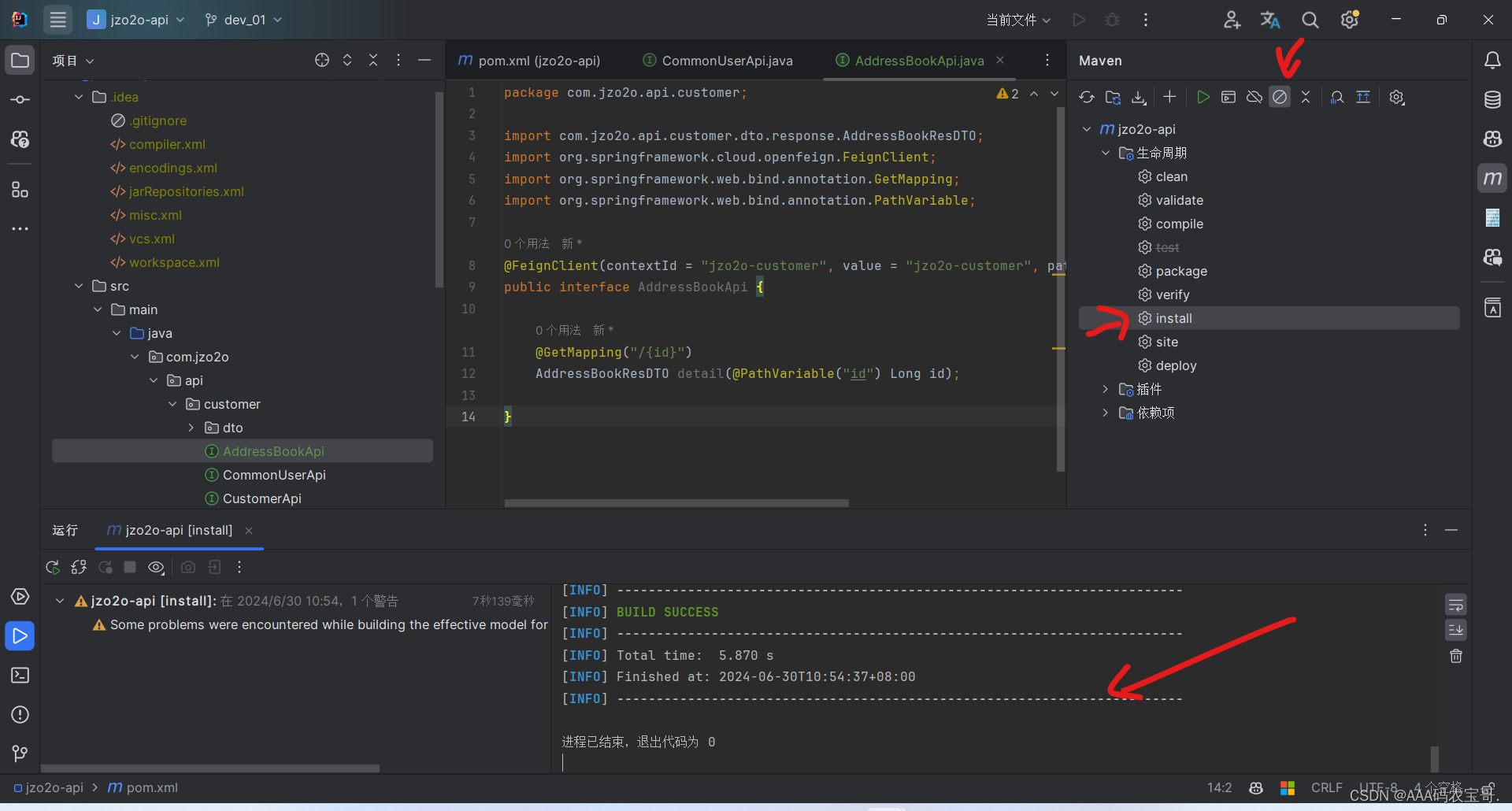
Task: Execute Maven goal icon
Action: pos(1228,97)
